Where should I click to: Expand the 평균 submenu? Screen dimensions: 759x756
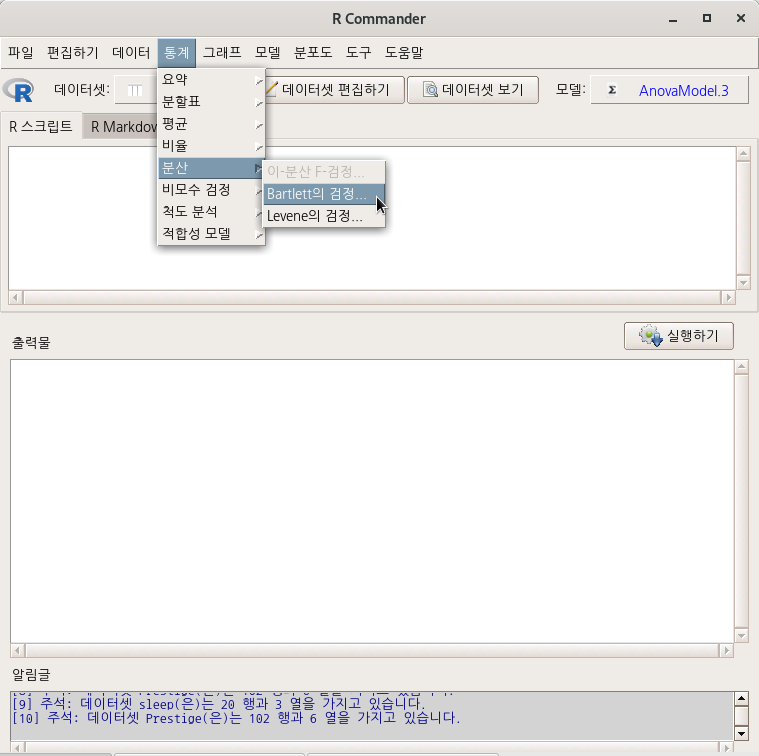[212, 124]
